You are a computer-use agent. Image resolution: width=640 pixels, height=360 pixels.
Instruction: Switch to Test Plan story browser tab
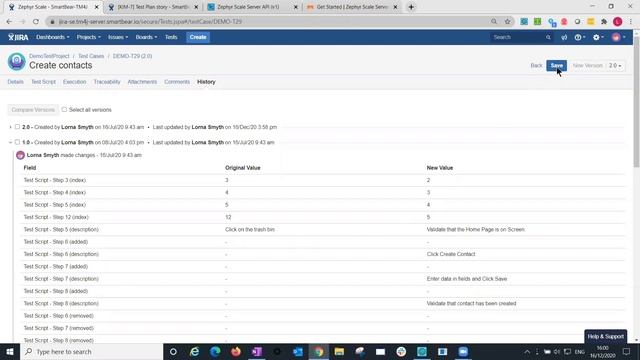[x=153, y=7]
